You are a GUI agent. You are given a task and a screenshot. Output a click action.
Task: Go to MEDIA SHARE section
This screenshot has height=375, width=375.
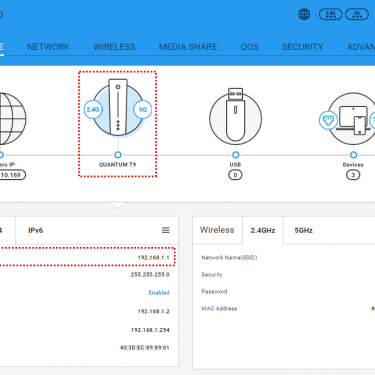pyautogui.click(x=188, y=47)
